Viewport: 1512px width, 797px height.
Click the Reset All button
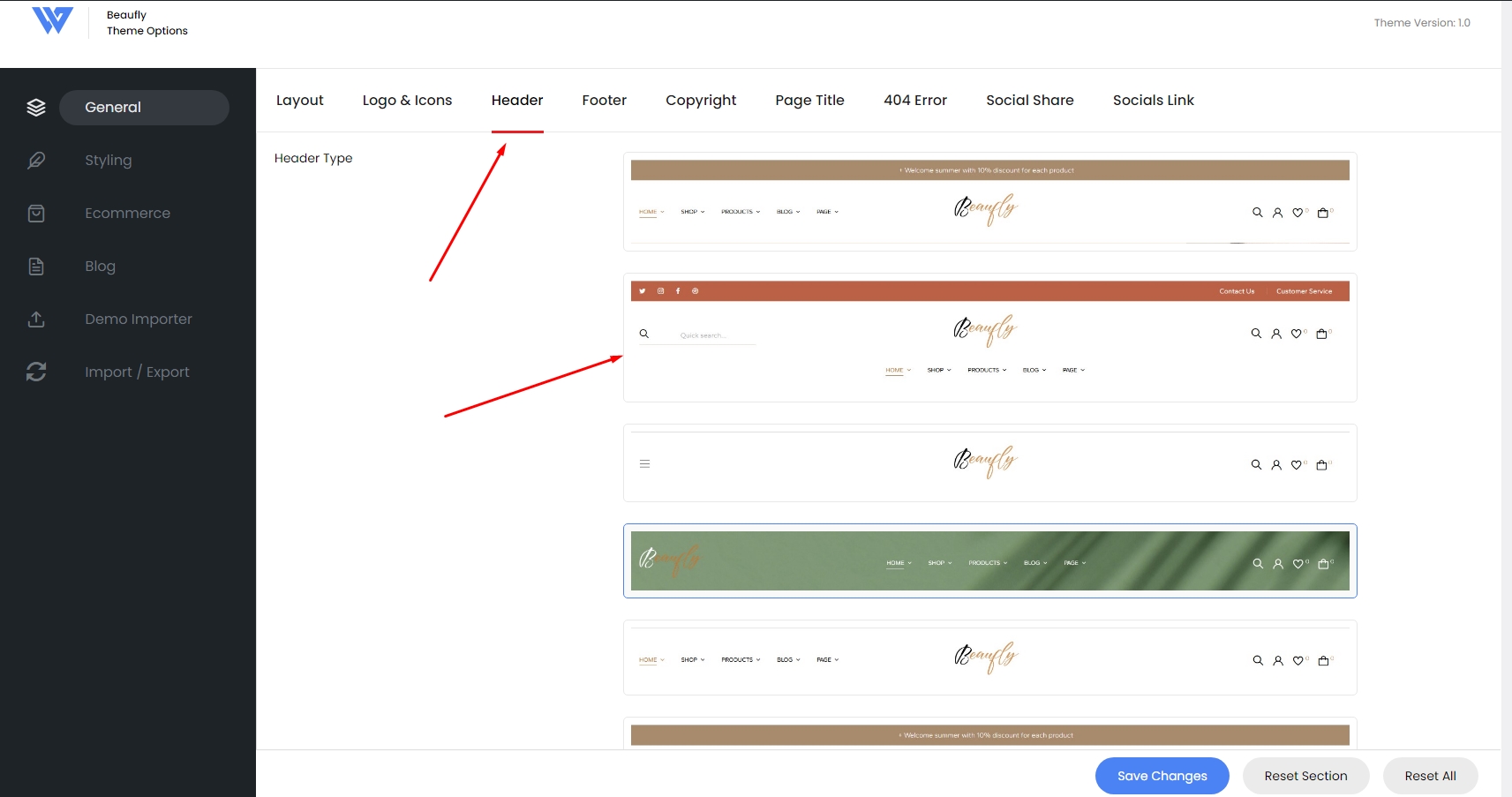[1430, 776]
